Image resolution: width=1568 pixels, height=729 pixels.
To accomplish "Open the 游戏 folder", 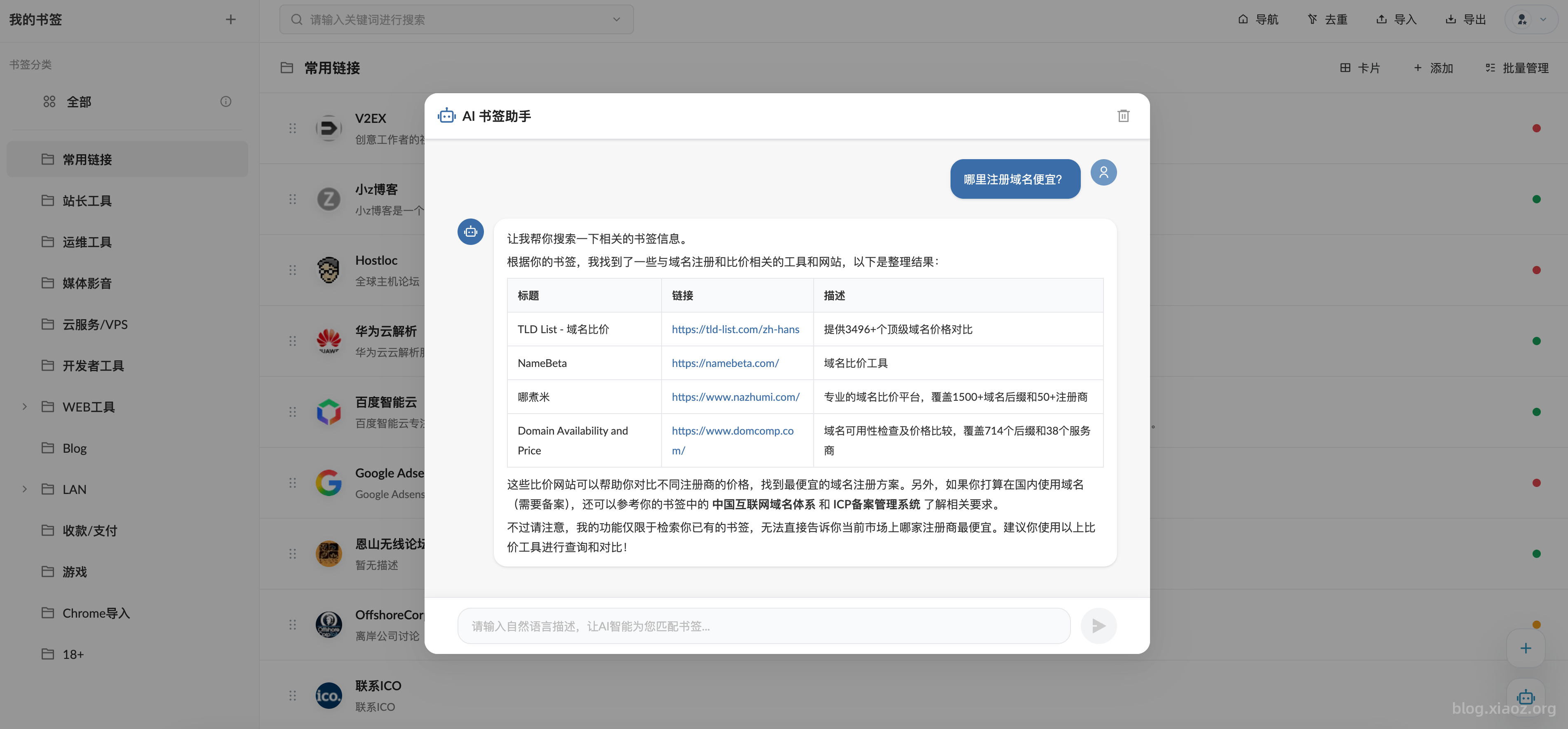I will click(127, 572).
